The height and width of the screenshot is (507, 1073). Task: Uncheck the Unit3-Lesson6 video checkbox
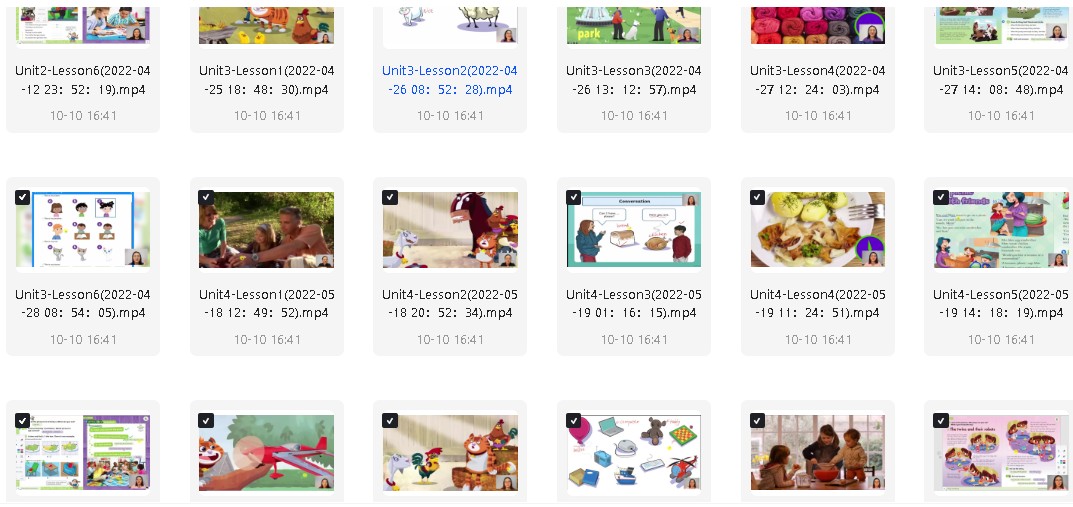pos(23,197)
